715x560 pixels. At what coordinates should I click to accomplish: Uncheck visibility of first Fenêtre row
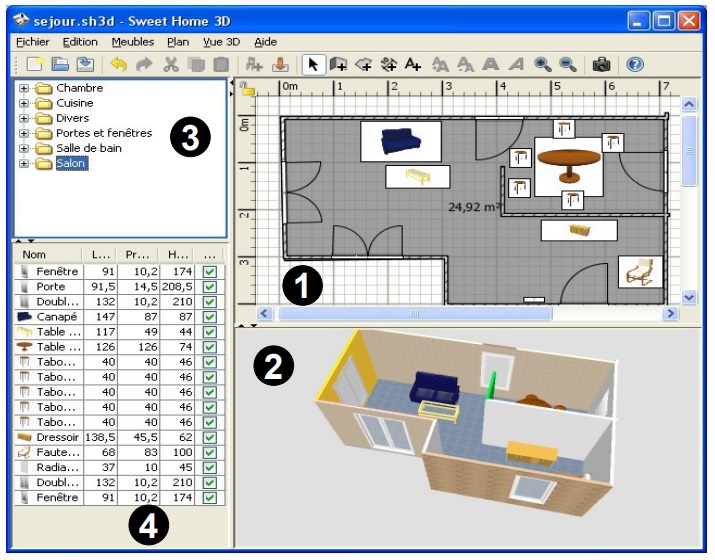pyautogui.click(x=210, y=272)
